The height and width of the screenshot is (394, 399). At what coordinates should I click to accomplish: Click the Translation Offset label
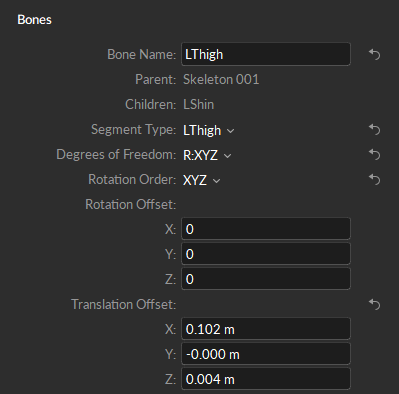pos(123,304)
